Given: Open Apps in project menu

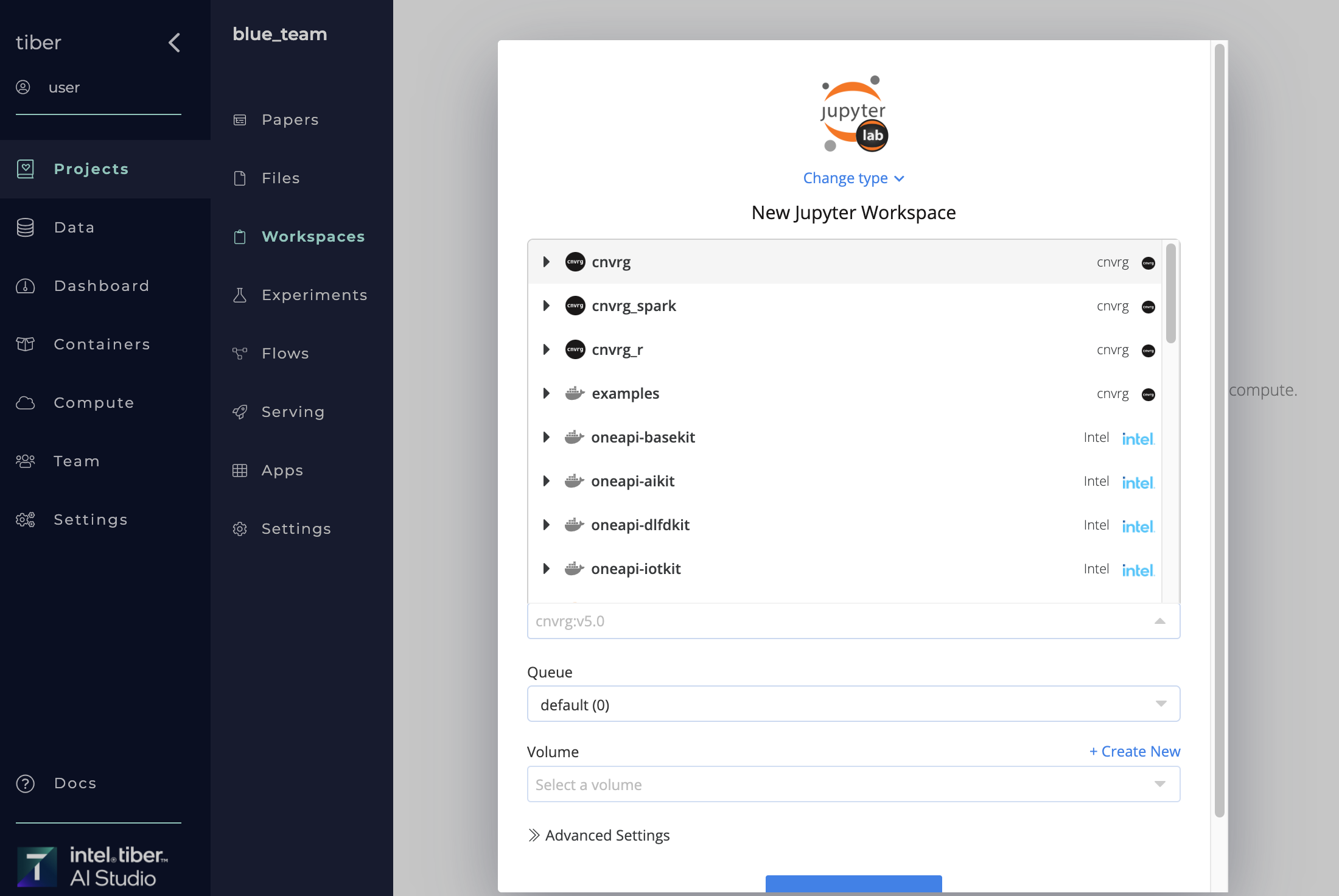Looking at the screenshot, I should point(282,471).
